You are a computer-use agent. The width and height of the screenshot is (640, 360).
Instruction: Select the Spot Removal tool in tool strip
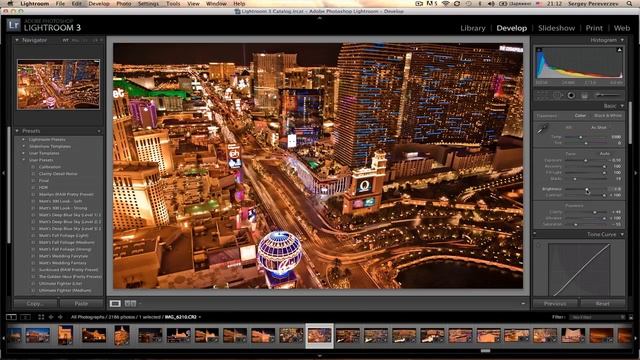pyautogui.click(x=558, y=95)
